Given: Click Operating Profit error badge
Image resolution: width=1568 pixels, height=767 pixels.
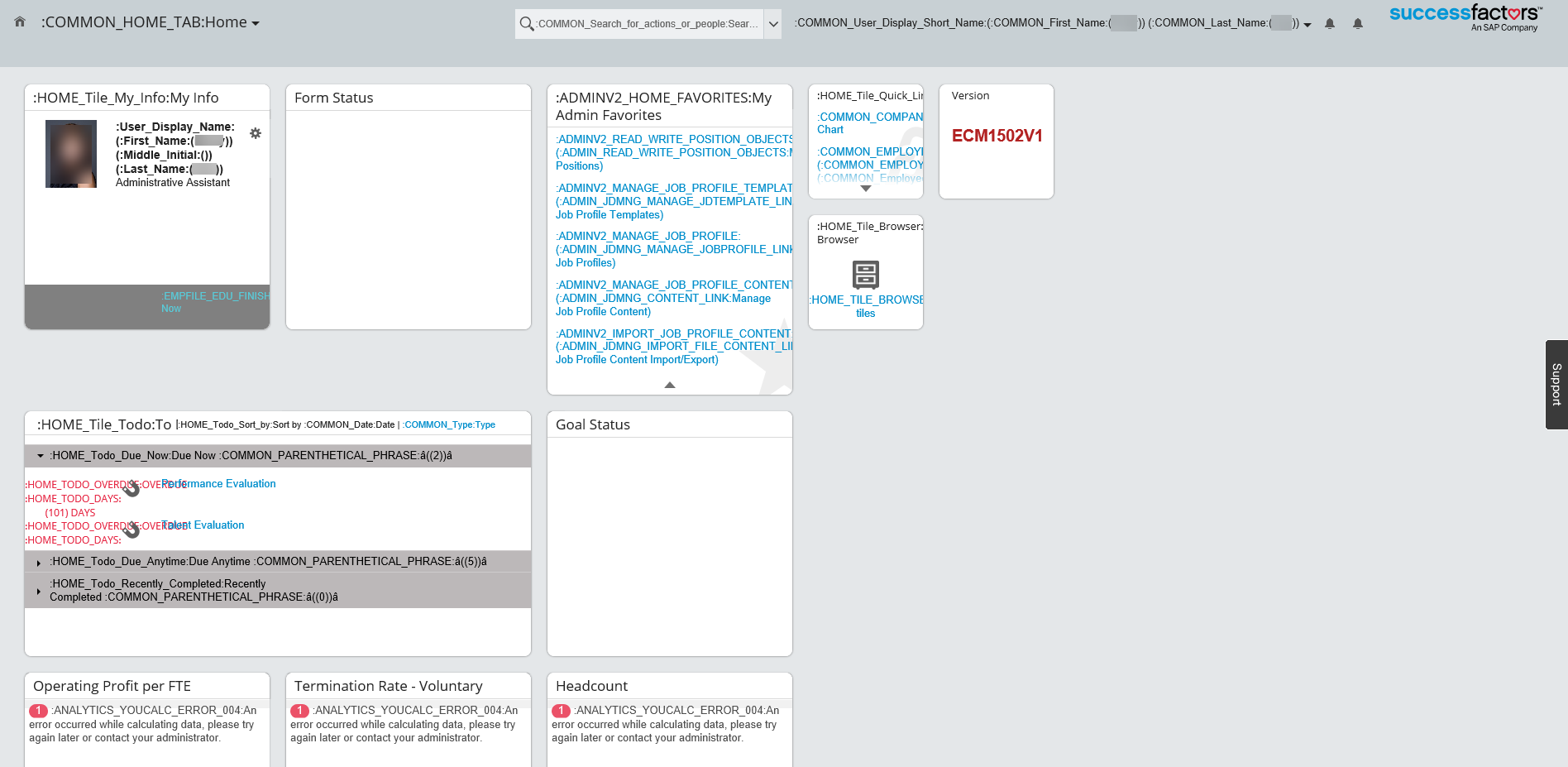Looking at the screenshot, I should (x=38, y=711).
